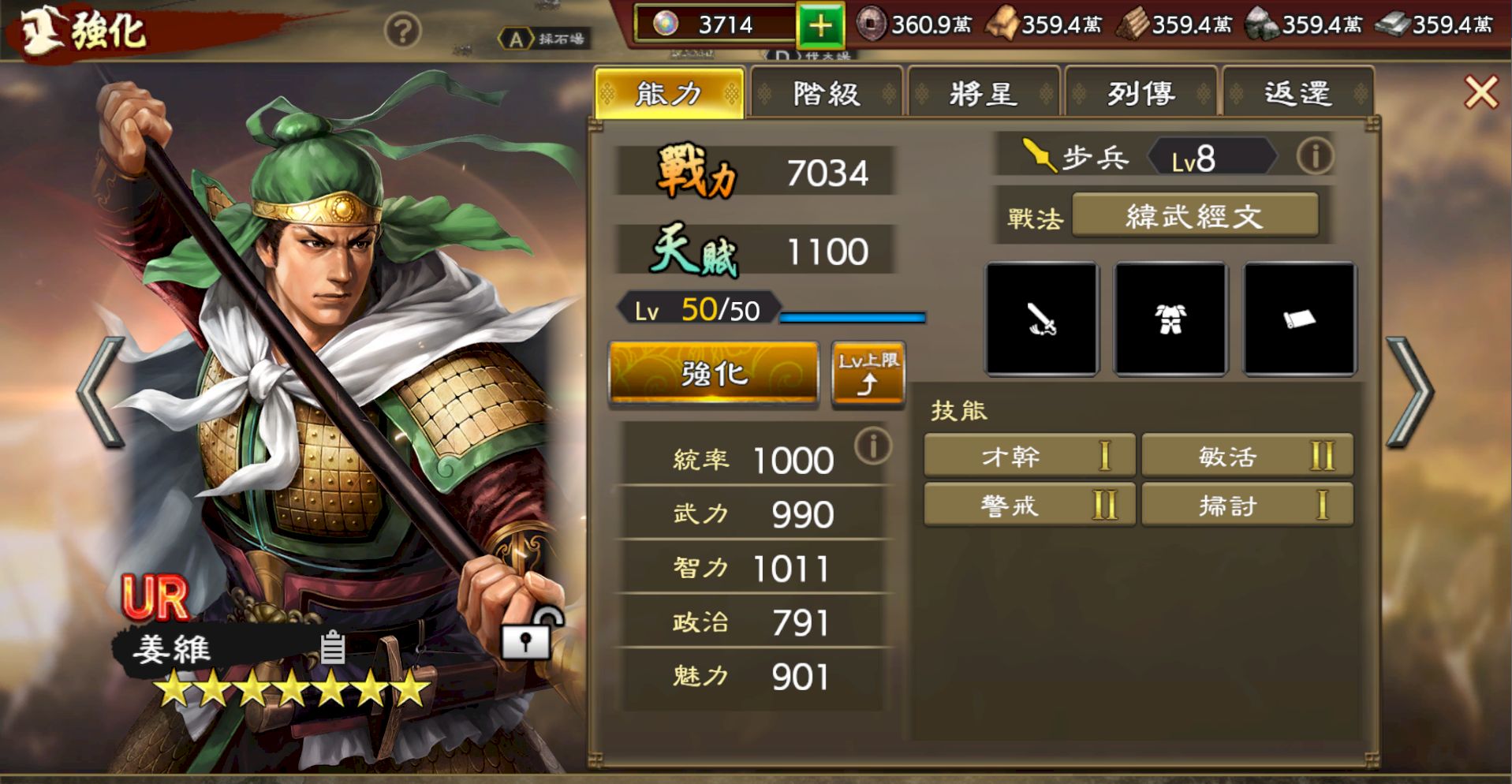Open the 列傳 tab
Image resolution: width=1512 pixels, height=784 pixels.
click(1140, 94)
